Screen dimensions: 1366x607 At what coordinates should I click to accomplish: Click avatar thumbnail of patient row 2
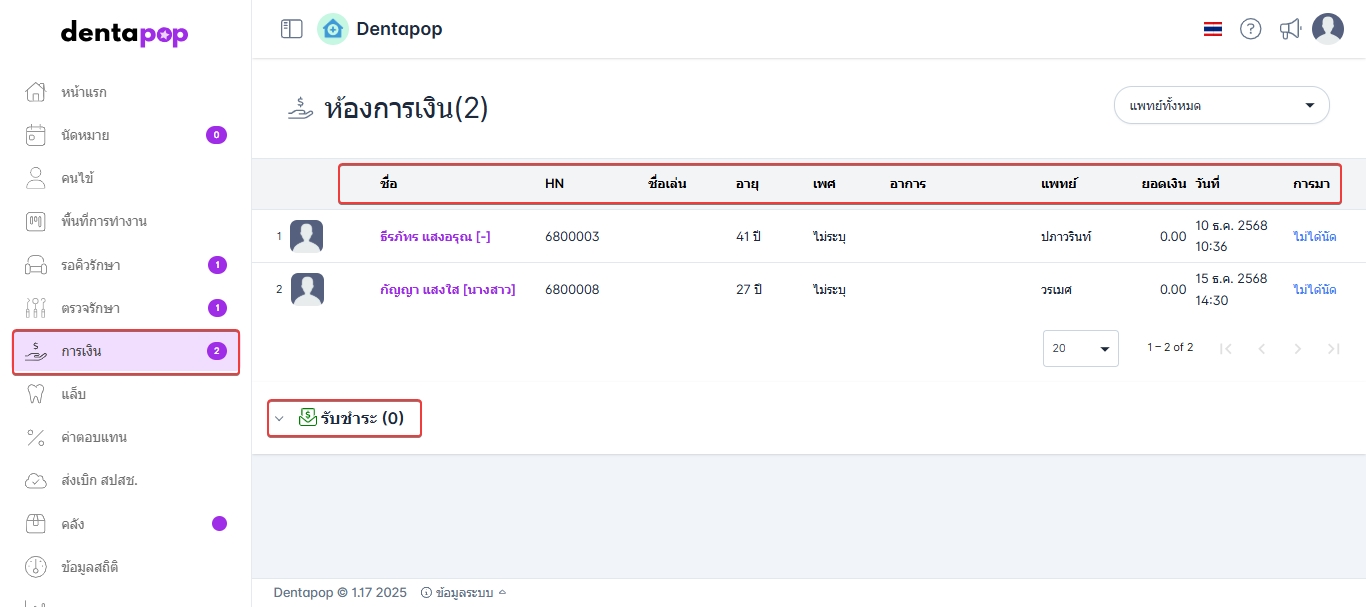[306, 290]
